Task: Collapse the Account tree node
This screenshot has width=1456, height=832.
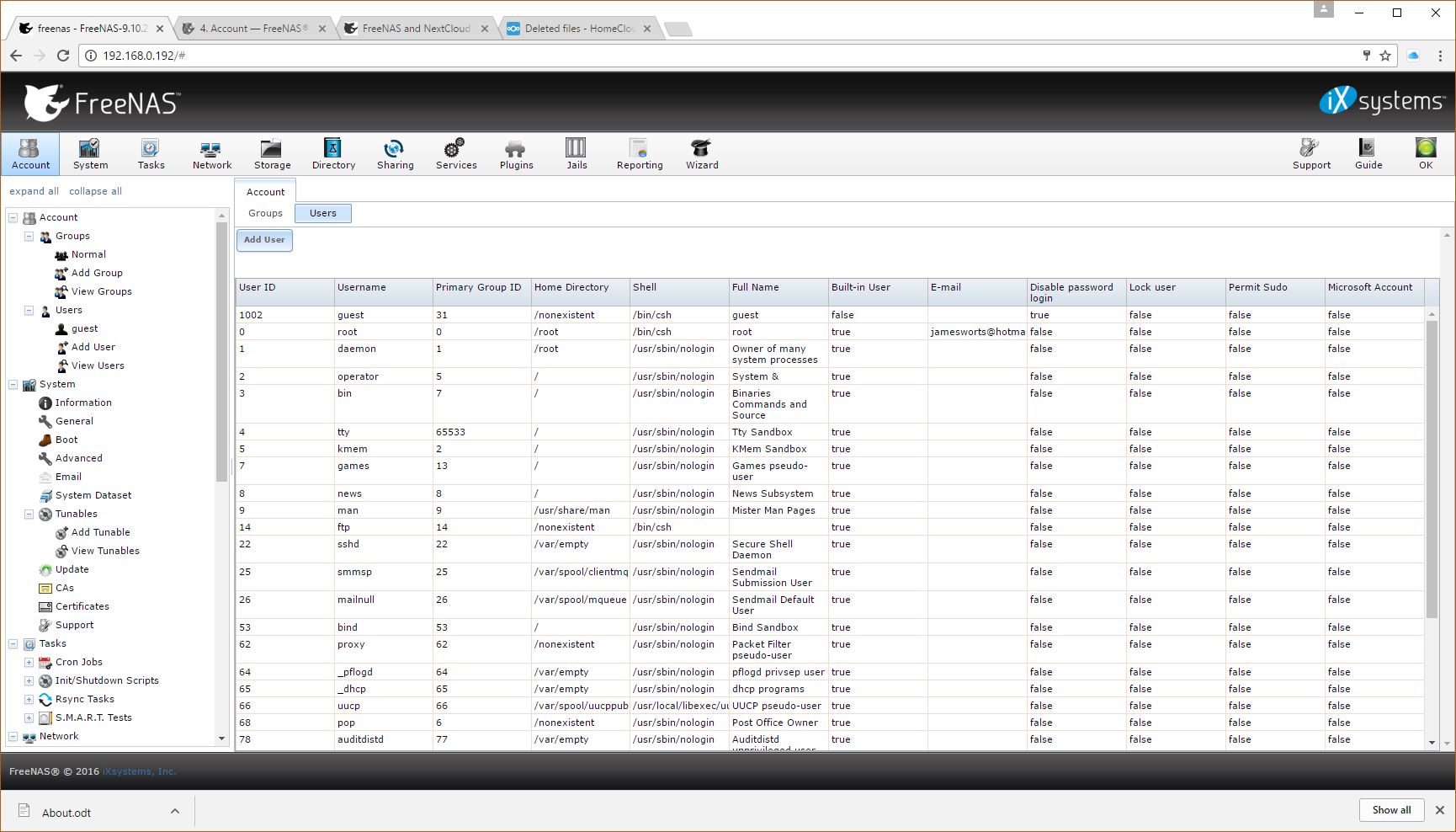Action: coord(13,217)
